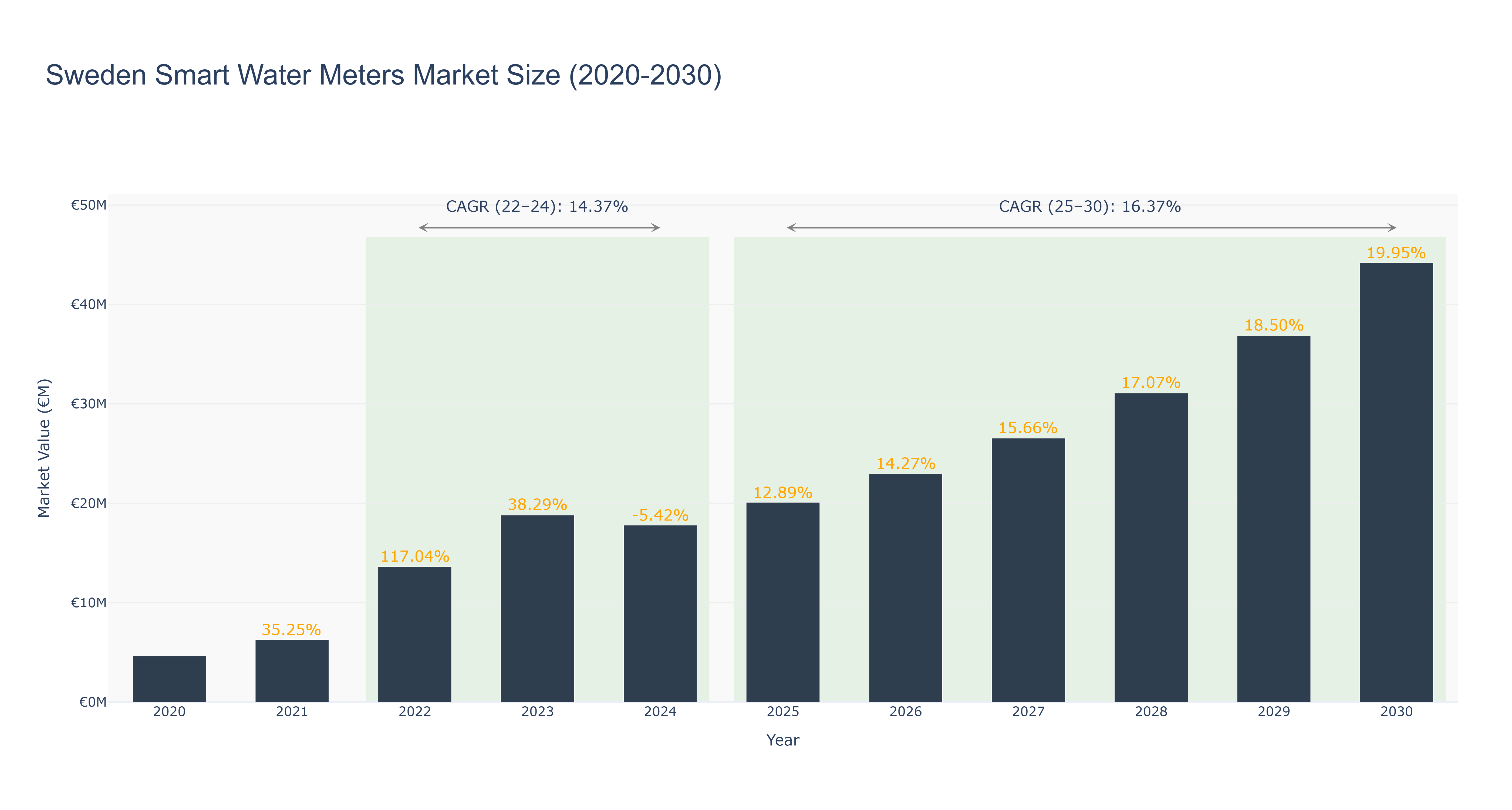Viewport: 1512px width, 810px height.
Task: Click the 'Year' x-axis title
Action: (782, 740)
